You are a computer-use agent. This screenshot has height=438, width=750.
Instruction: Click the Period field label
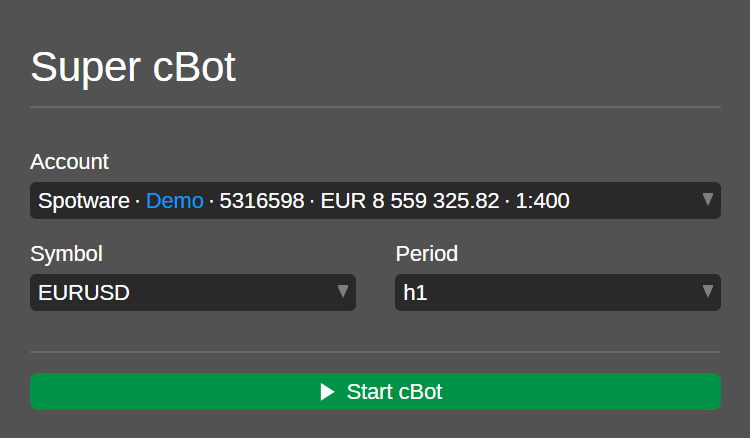coord(427,253)
